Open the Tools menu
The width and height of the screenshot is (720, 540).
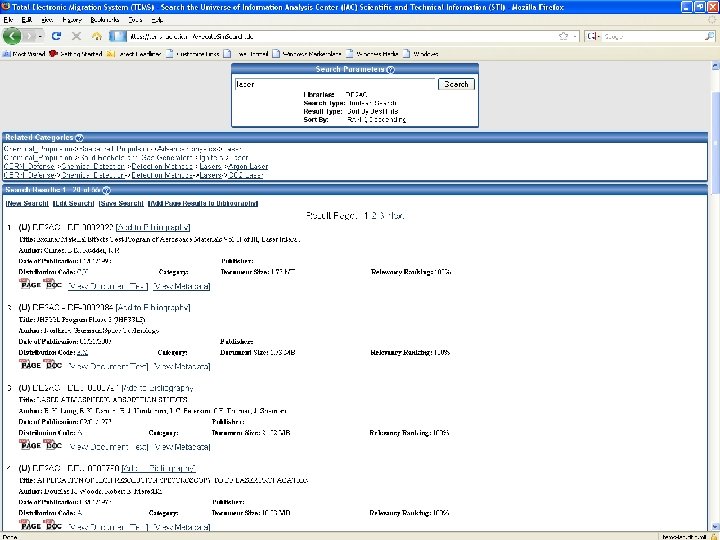coord(135,20)
